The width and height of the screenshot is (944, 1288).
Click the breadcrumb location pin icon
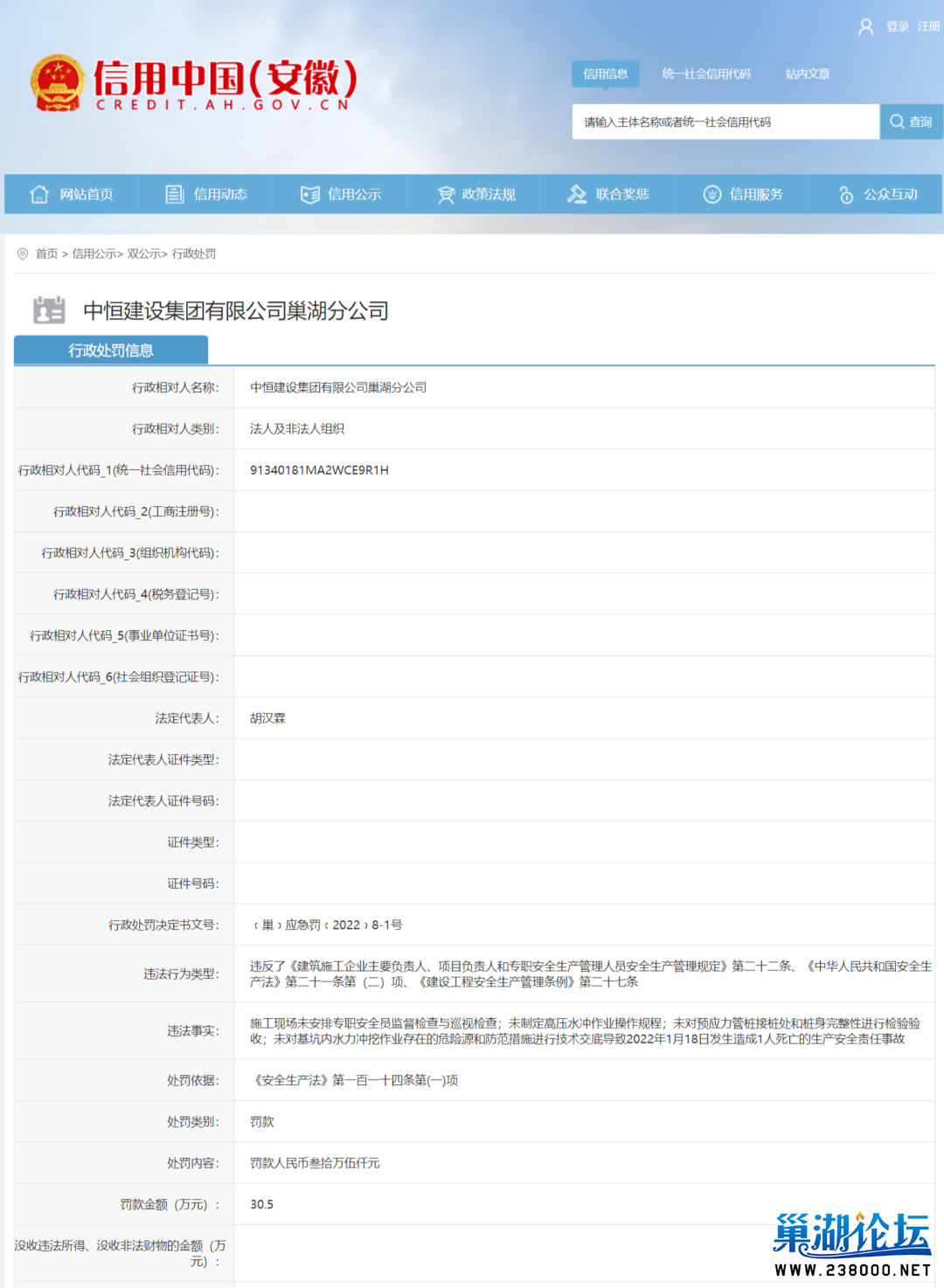pyautogui.click(x=23, y=253)
